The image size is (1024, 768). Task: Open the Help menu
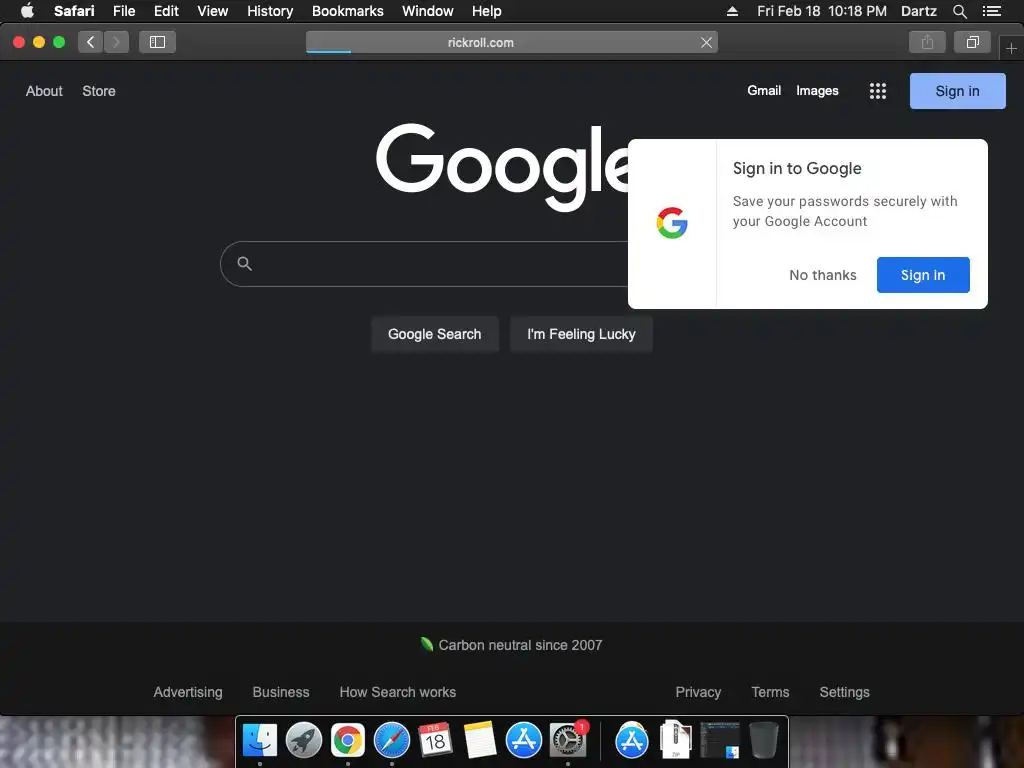[x=487, y=11]
